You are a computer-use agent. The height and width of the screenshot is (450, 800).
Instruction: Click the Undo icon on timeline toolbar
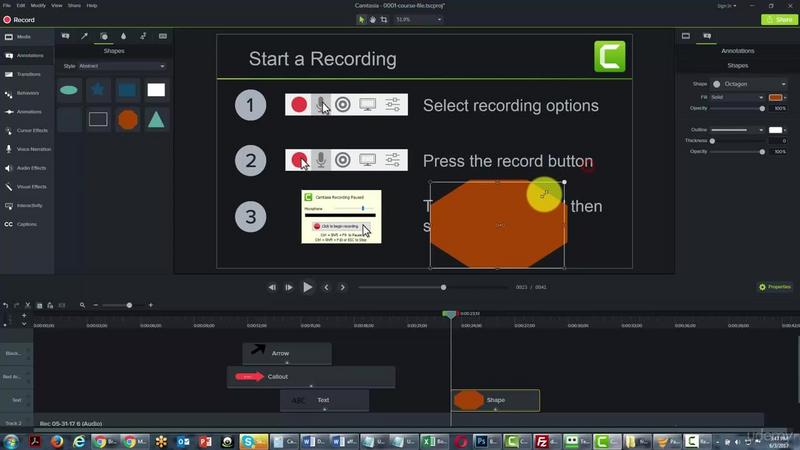coord(6,306)
